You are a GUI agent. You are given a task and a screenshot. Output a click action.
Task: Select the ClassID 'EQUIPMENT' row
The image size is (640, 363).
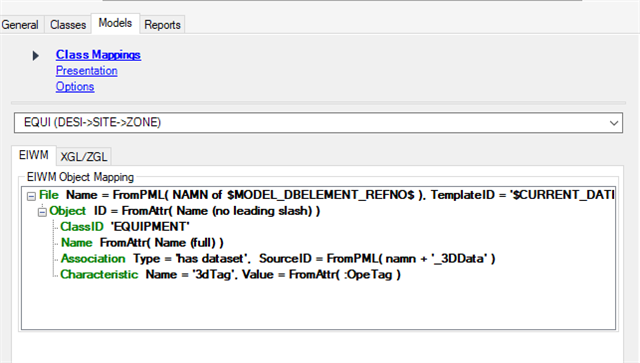(x=125, y=227)
